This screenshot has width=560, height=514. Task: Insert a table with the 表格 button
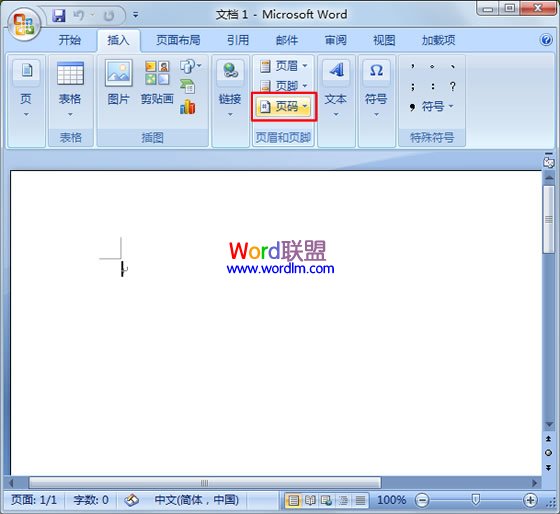click(70, 89)
